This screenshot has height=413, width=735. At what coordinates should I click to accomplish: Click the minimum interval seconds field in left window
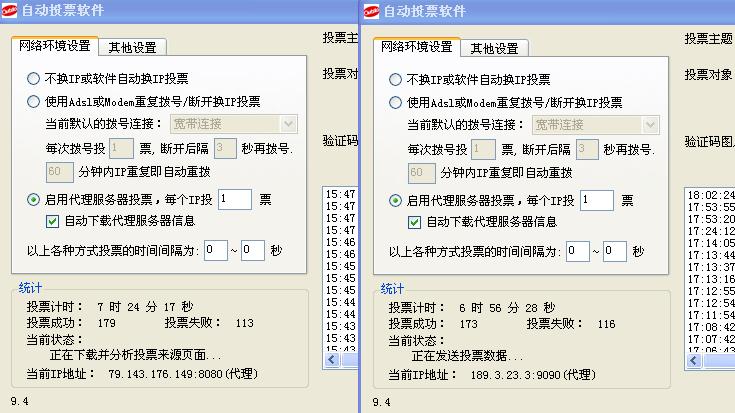[x=215, y=250]
